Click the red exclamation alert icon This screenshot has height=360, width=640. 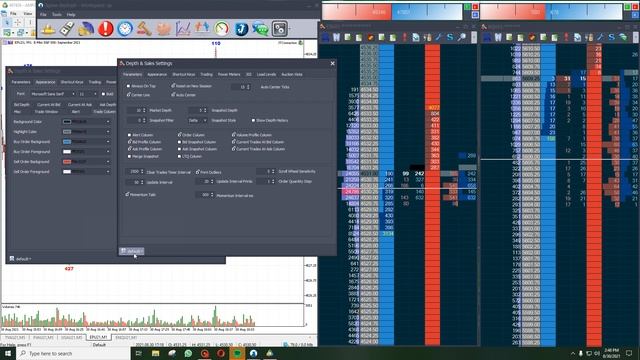105,29
